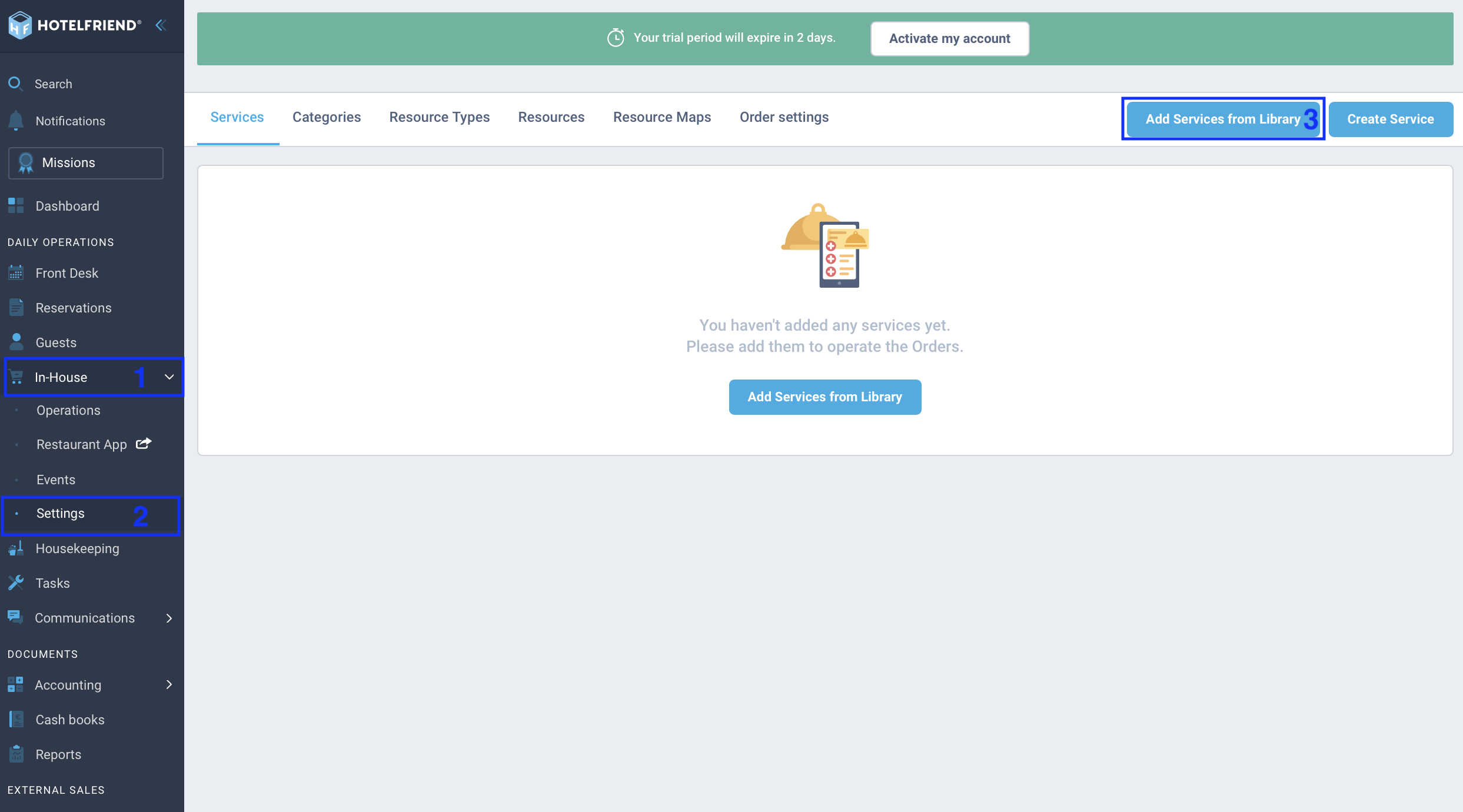Open the Resource Maps tab
Viewport: 1463px width, 812px height.
(x=662, y=117)
